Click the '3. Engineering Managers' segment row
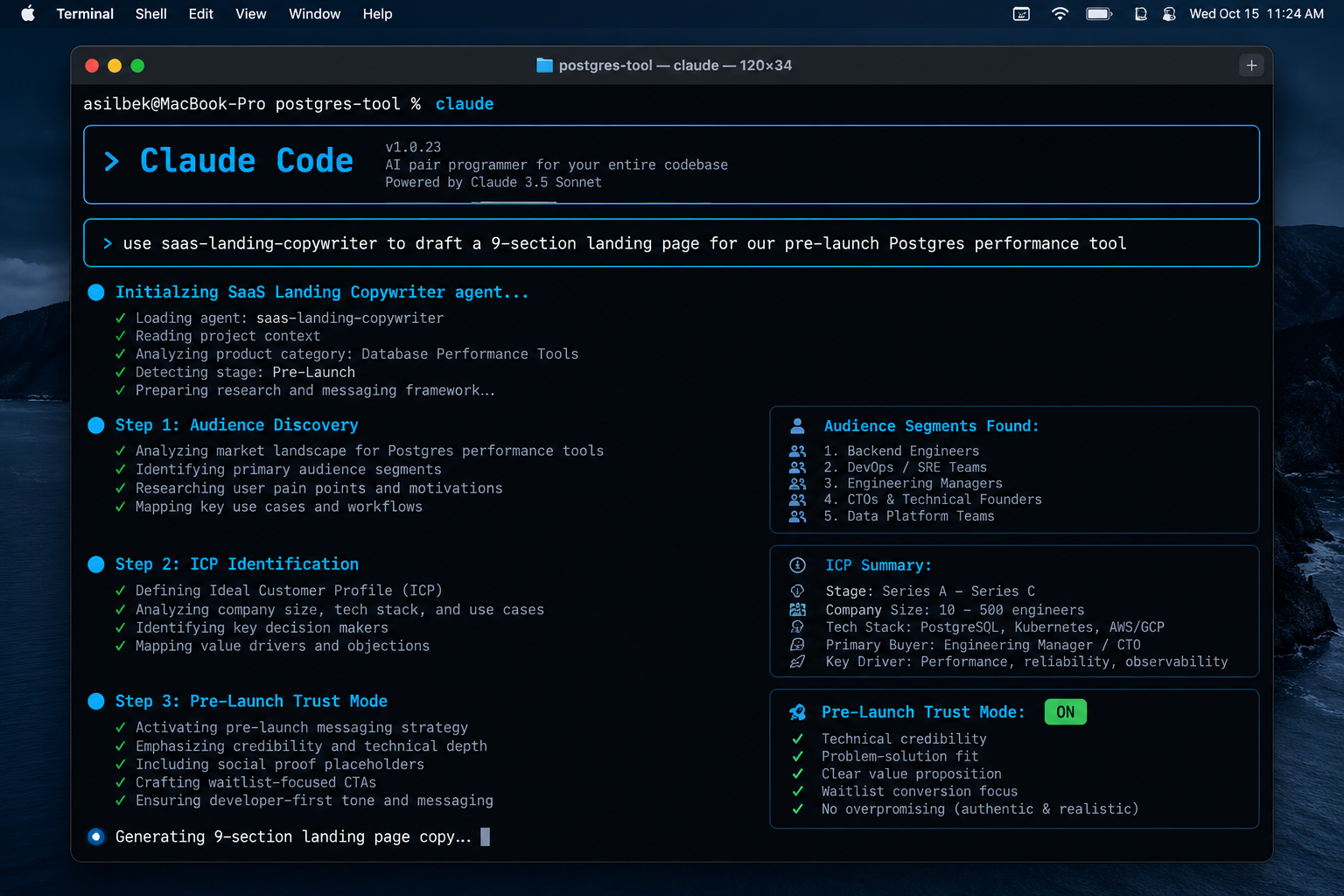 (913, 483)
